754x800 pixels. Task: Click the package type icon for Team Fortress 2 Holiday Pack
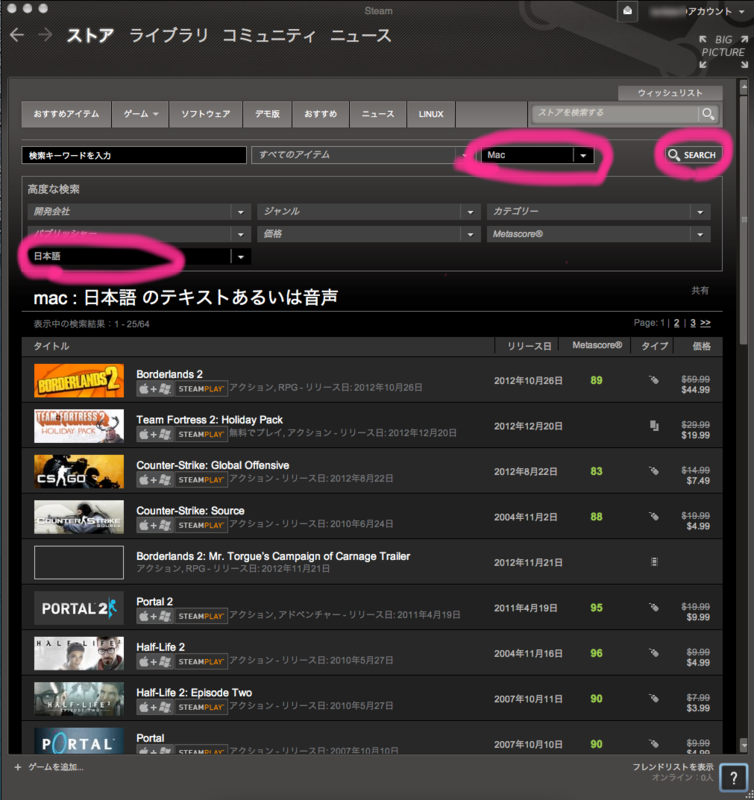(x=654, y=426)
